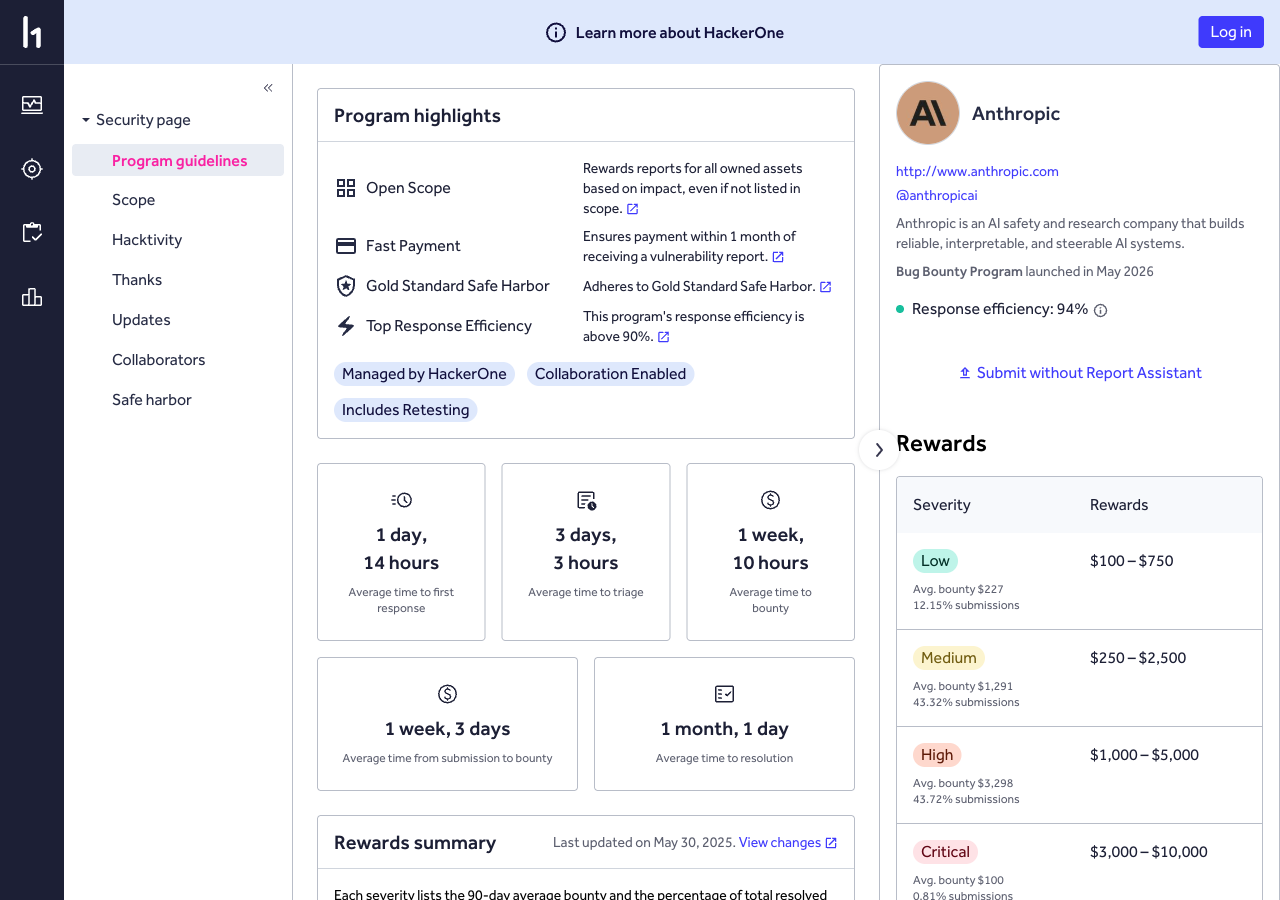This screenshot has height=900, width=1280.
Task: Click the time to first response clock icon
Action: click(401, 500)
